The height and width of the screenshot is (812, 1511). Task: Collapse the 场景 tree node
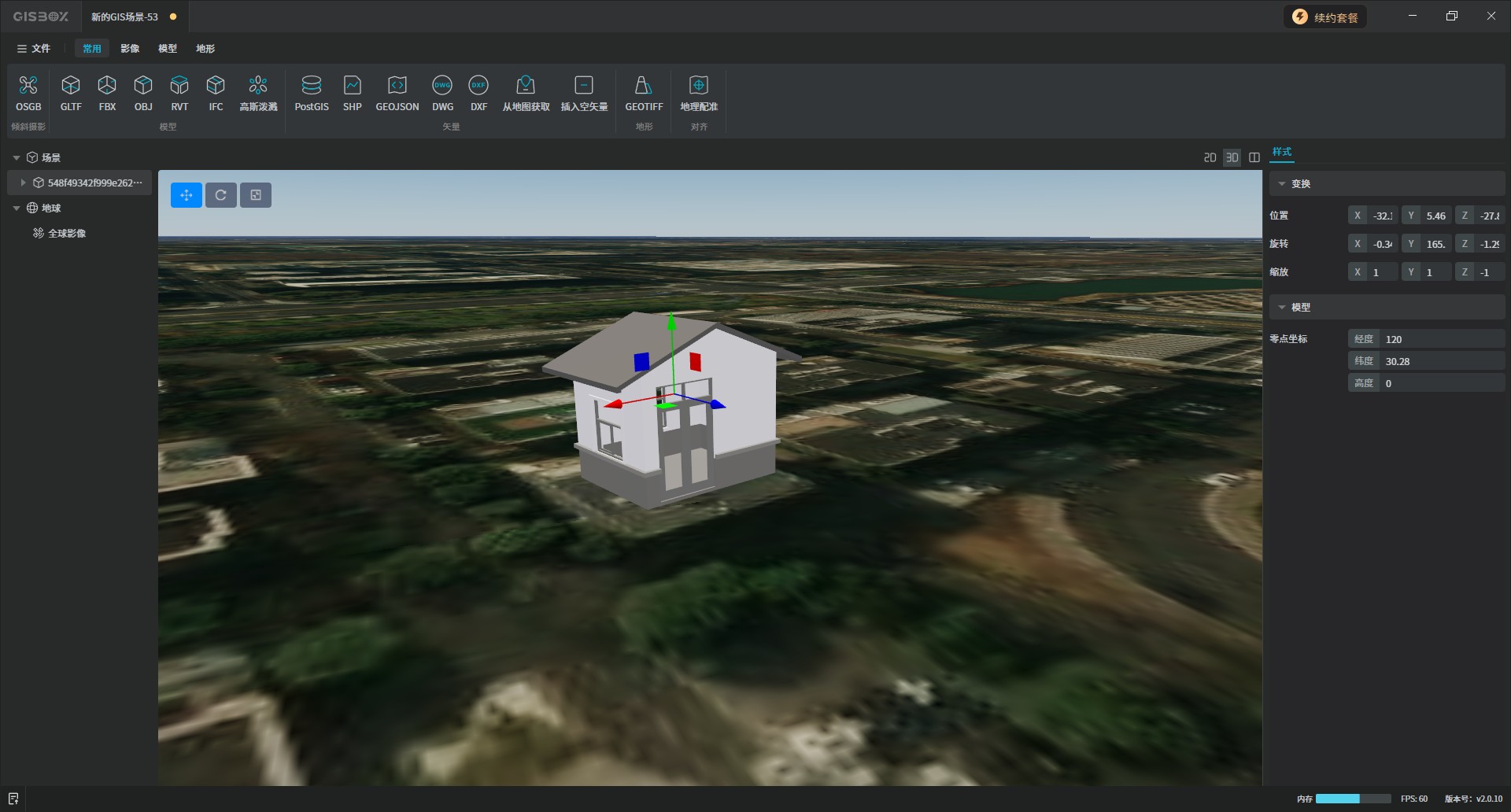[17, 158]
